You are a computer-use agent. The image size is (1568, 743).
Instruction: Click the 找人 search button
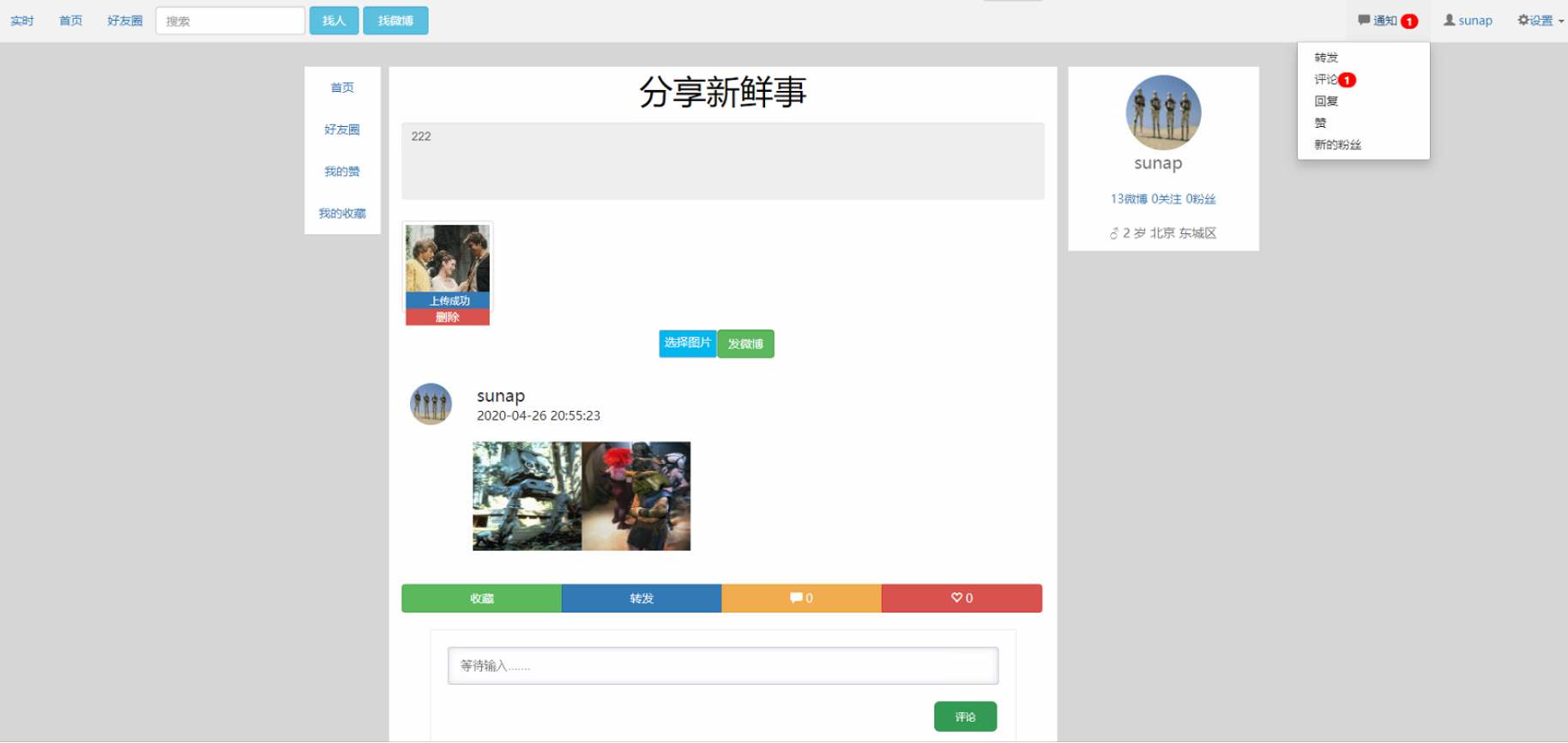334,21
